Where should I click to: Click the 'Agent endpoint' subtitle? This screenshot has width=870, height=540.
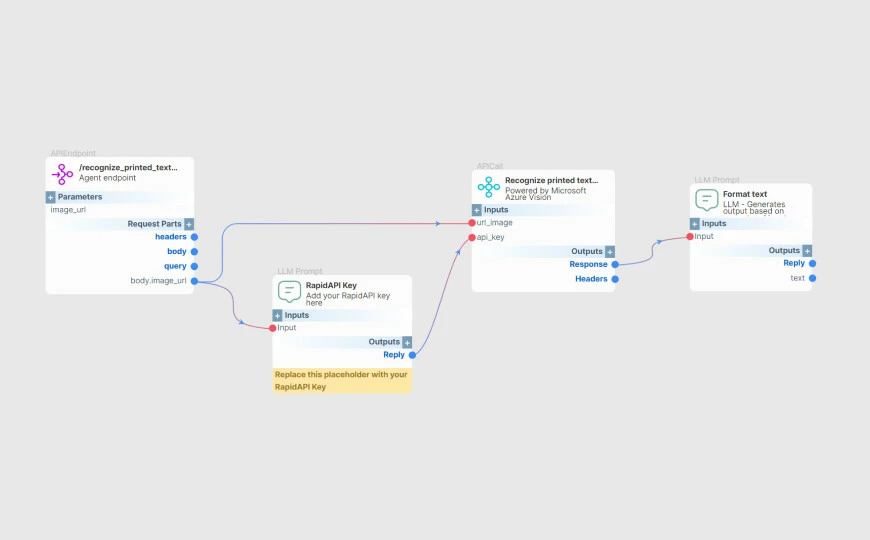coord(107,178)
